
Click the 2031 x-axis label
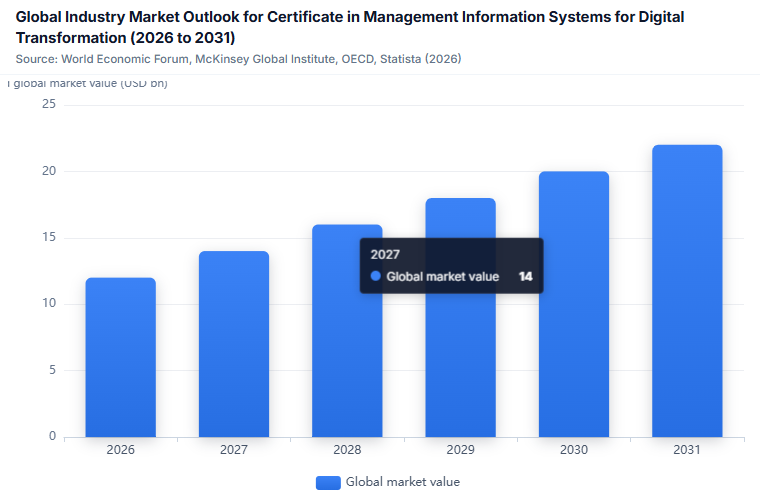point(687,450)
